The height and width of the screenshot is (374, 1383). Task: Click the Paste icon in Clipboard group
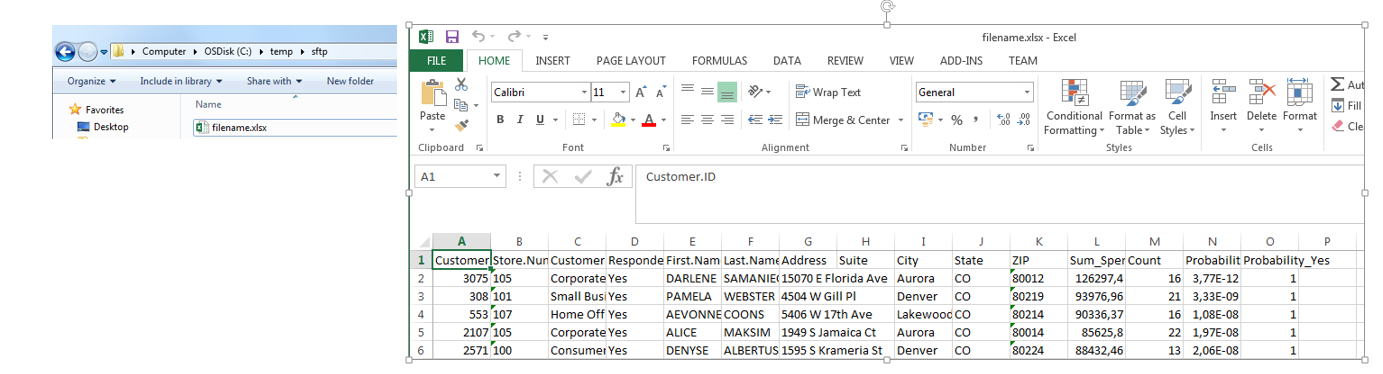(x=433, y=94)
